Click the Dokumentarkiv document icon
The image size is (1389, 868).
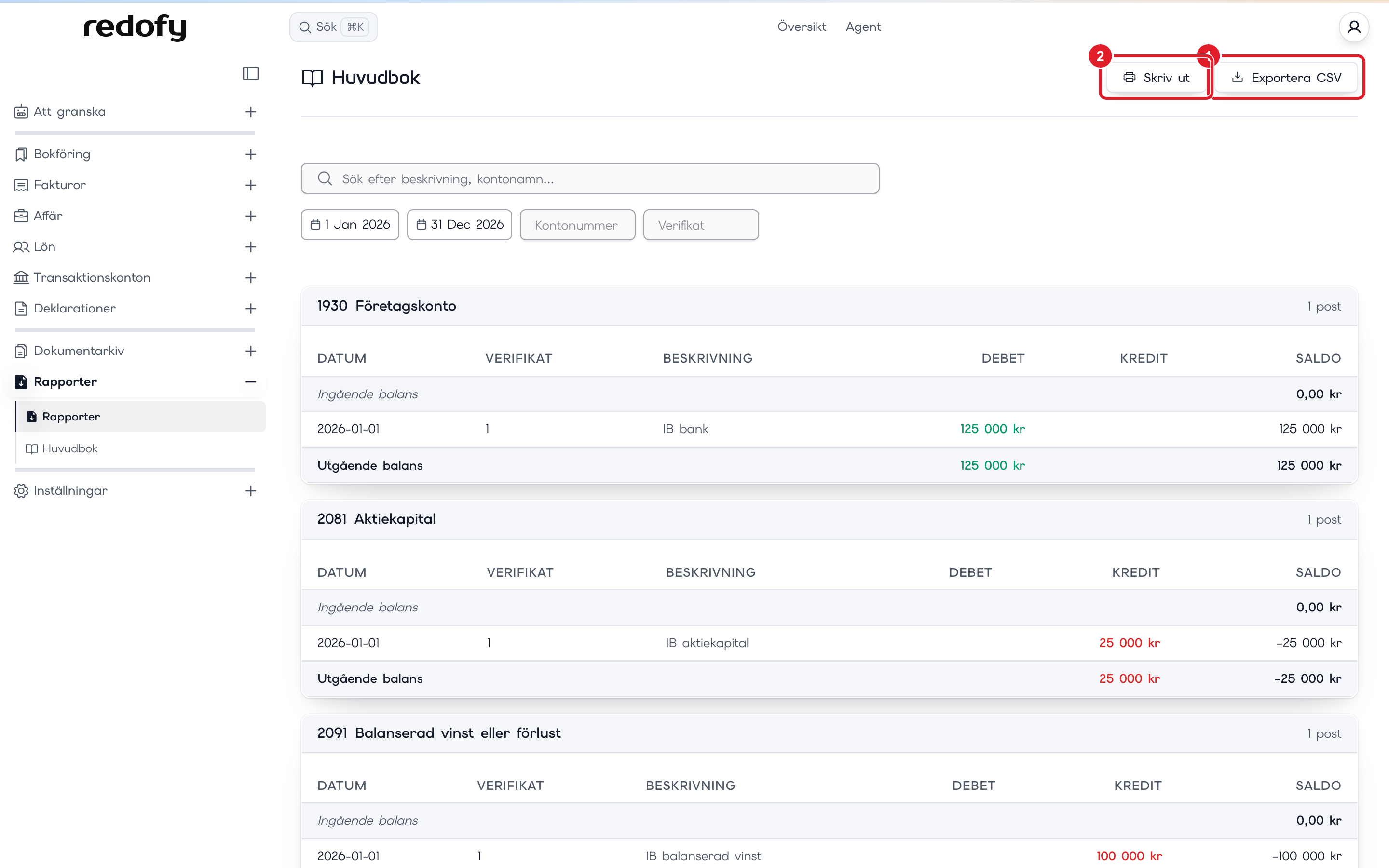pos(21,351)
